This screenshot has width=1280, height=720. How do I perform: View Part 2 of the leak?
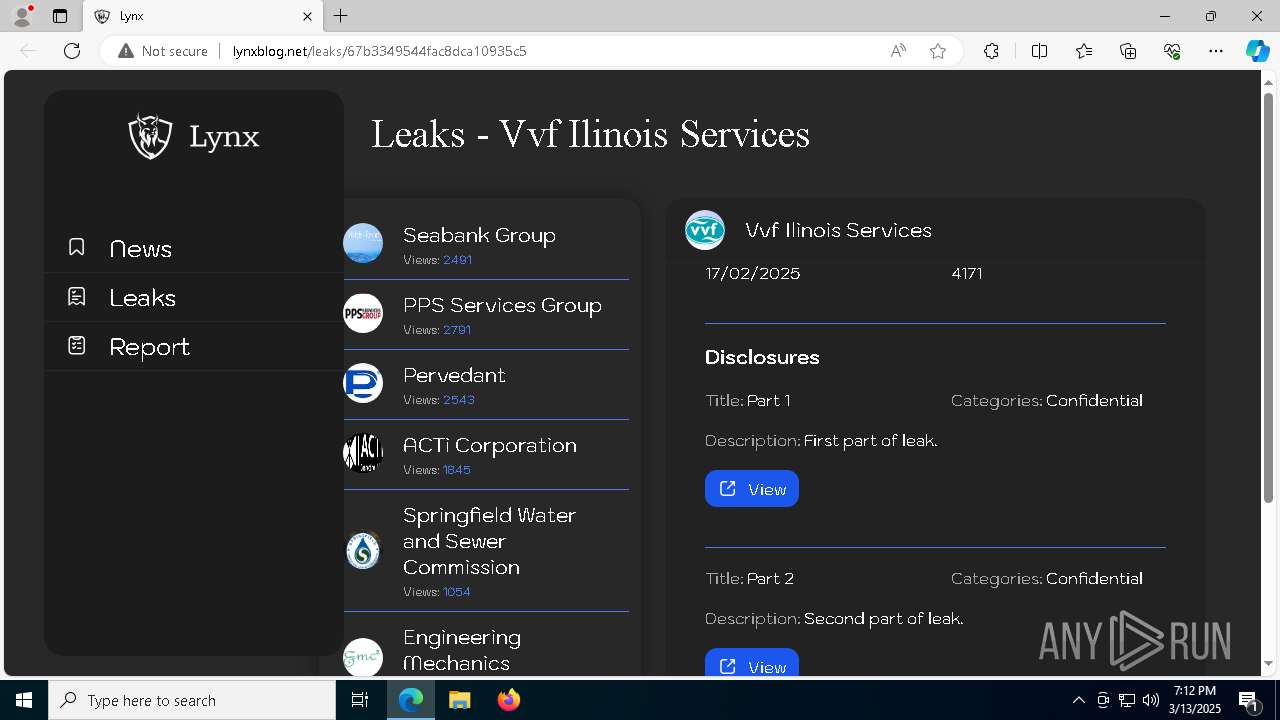752,663
